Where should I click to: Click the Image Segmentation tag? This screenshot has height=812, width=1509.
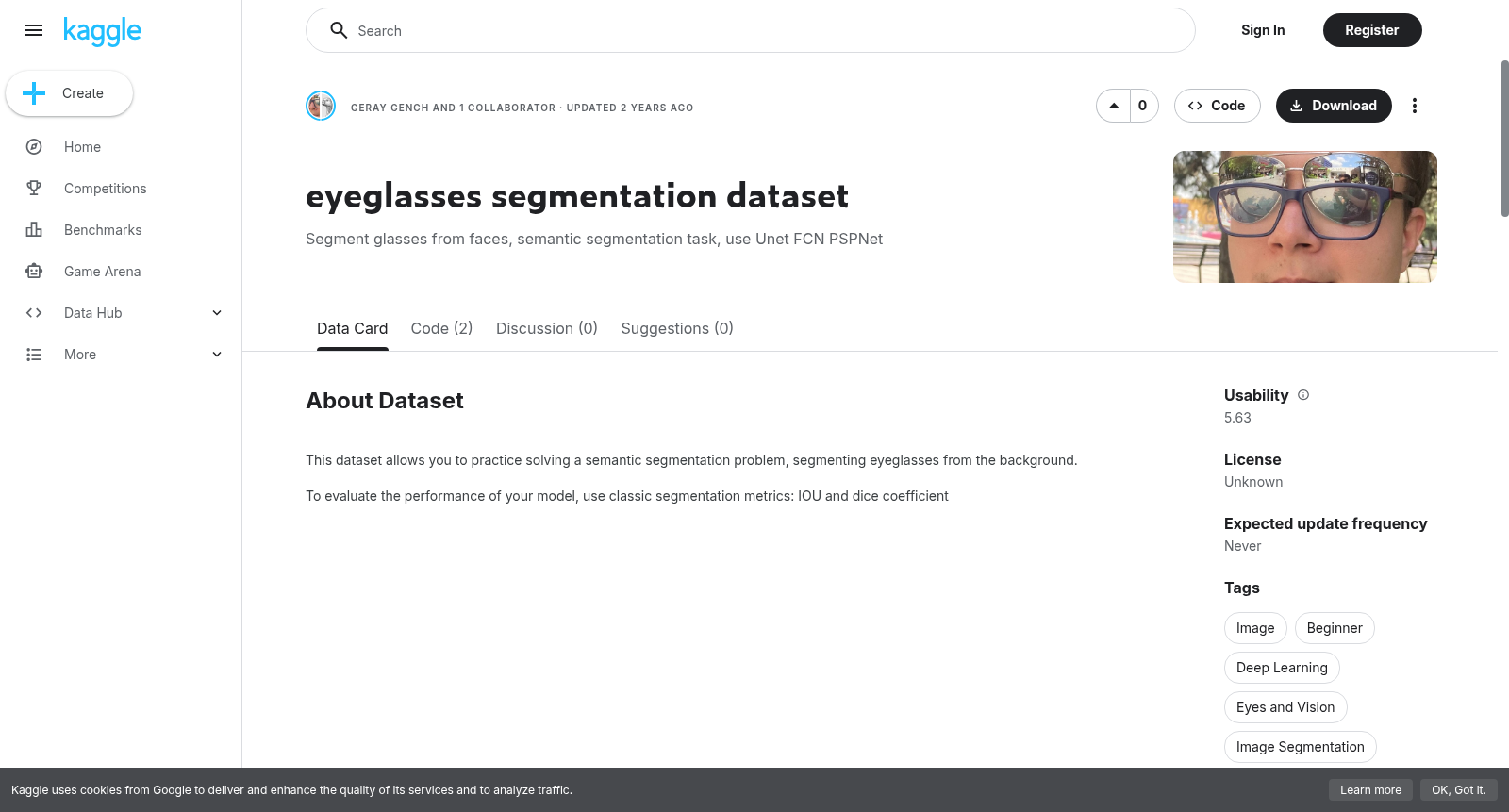[x=1300, y=747]
